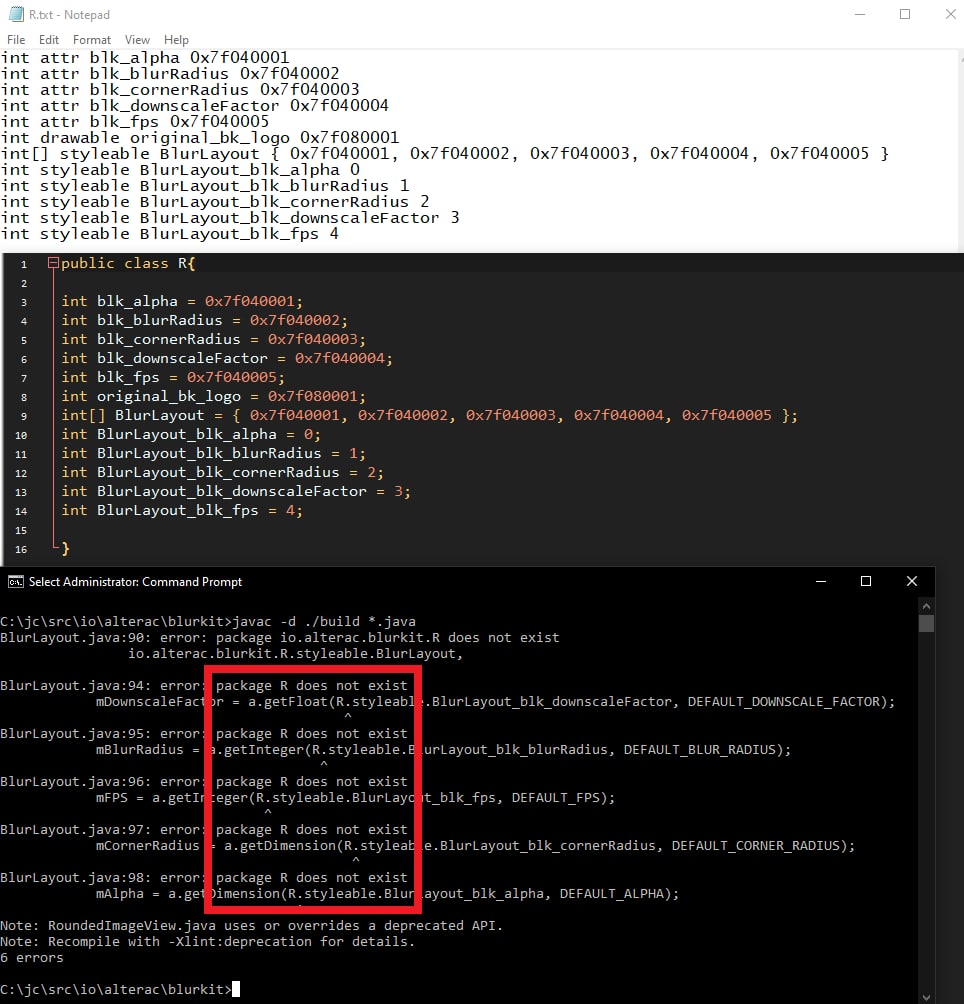Click 'Note: Recompile with -Xlint:deprecation' line
The width and height of the screenshot is (964, 1004).
tap(207, 941)
